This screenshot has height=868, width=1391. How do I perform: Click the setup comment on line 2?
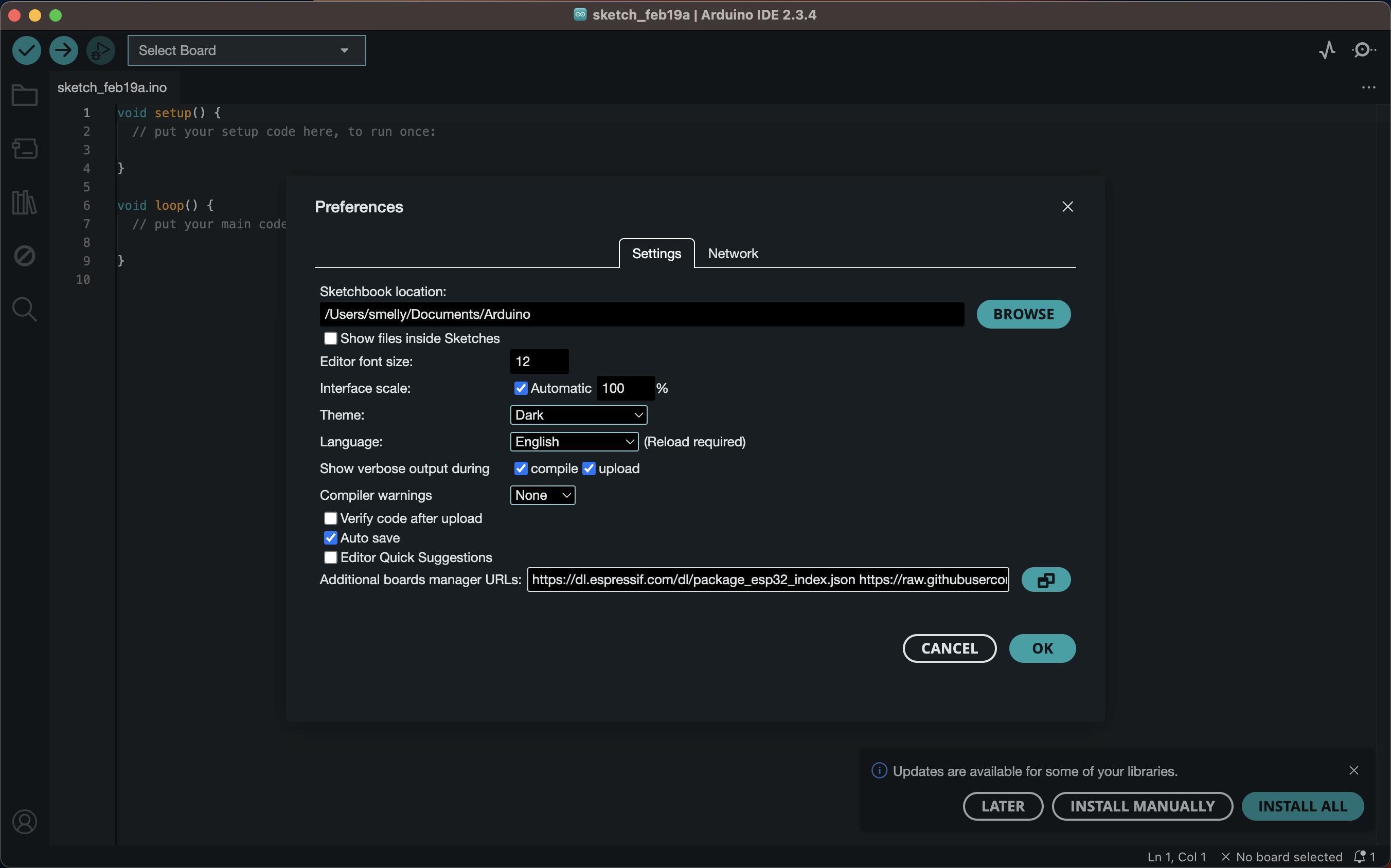[284, 132]
